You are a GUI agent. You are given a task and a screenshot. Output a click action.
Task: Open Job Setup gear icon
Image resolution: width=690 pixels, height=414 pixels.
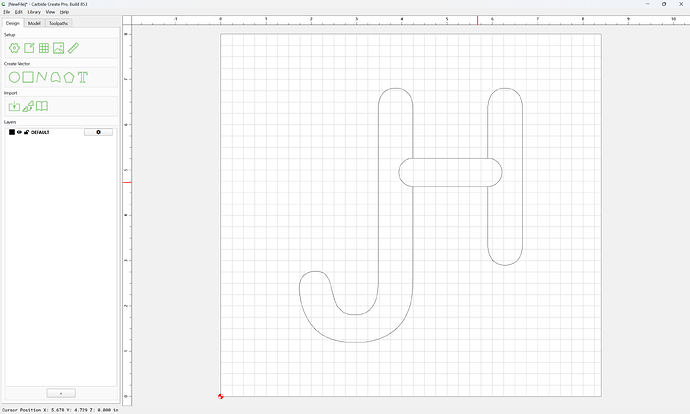[x=14, y=48]
